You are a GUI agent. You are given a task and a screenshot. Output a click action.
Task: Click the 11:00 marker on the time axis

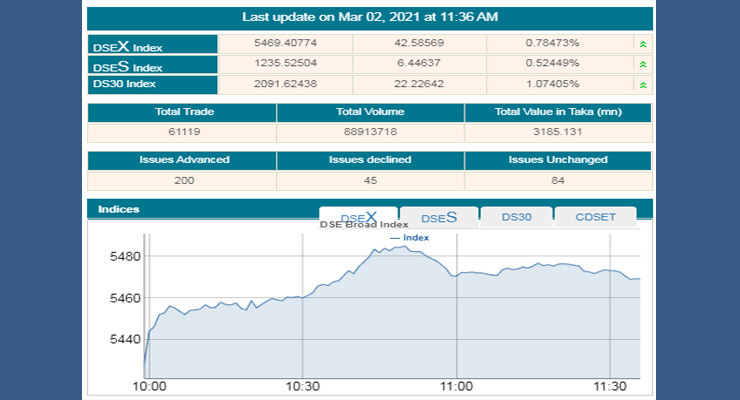(456, 386)
